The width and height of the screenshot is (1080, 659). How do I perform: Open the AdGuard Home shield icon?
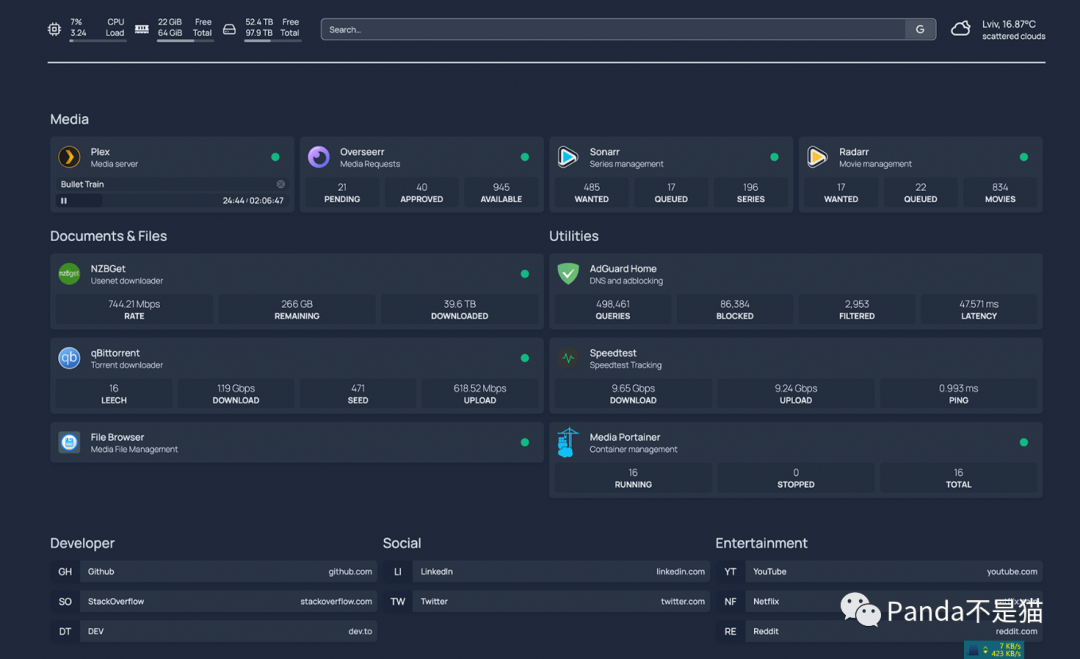tap(568, 274)
